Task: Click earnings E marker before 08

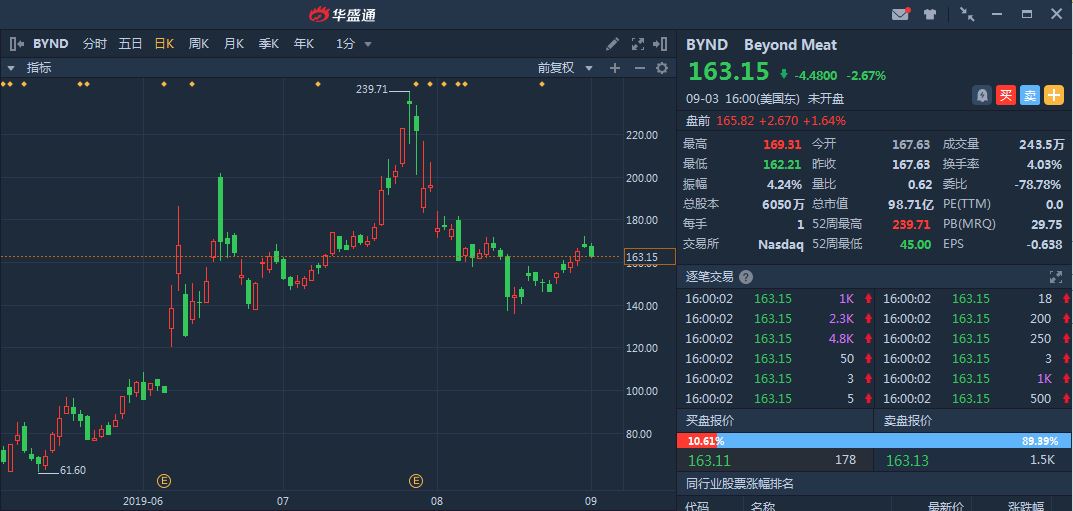Action: [x=415, y=480]
